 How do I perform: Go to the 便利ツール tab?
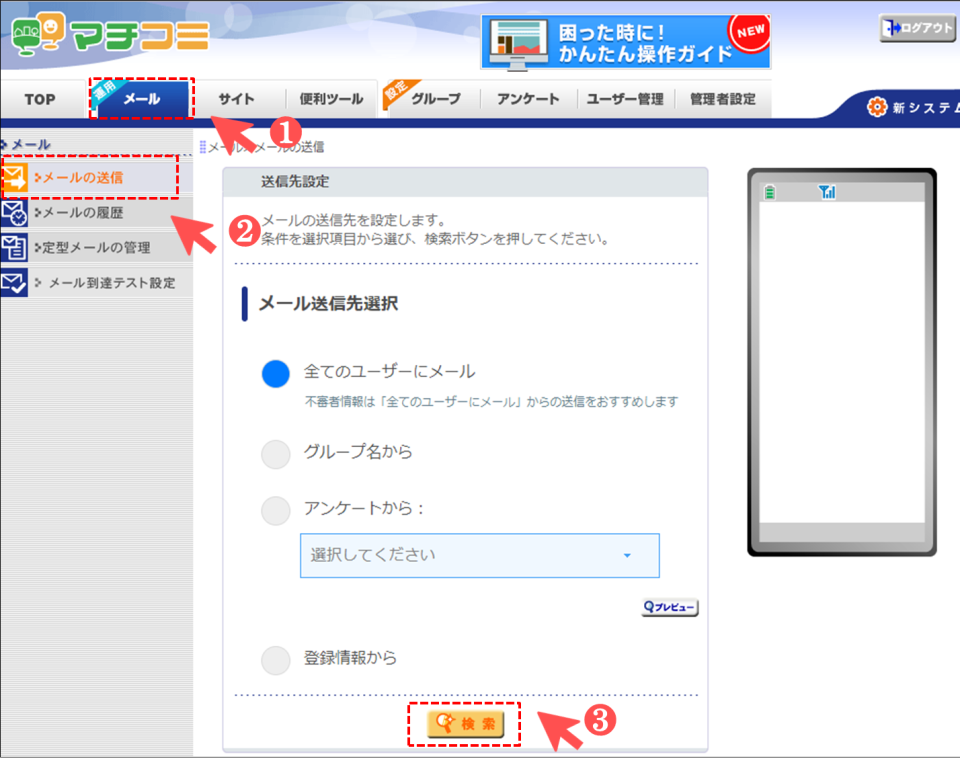coord(331,99)
